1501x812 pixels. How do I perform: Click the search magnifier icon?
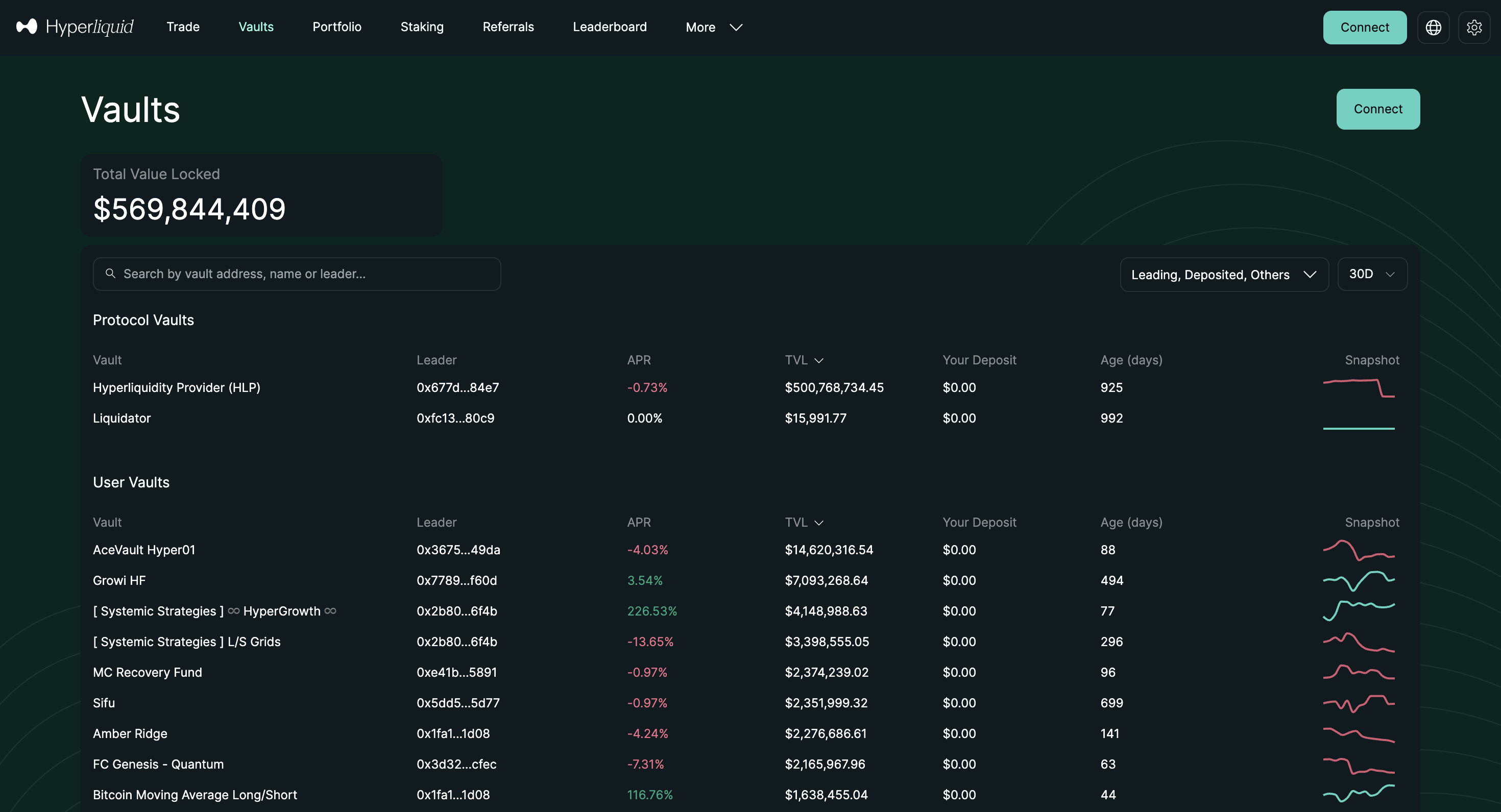tap(110, 273)
